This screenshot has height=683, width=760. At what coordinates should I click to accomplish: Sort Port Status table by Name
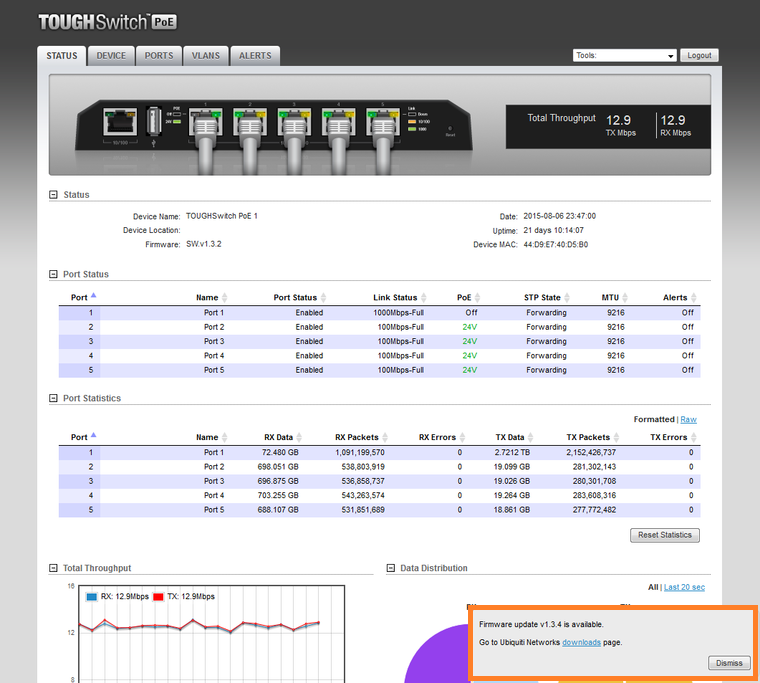[x=211, y=297]
